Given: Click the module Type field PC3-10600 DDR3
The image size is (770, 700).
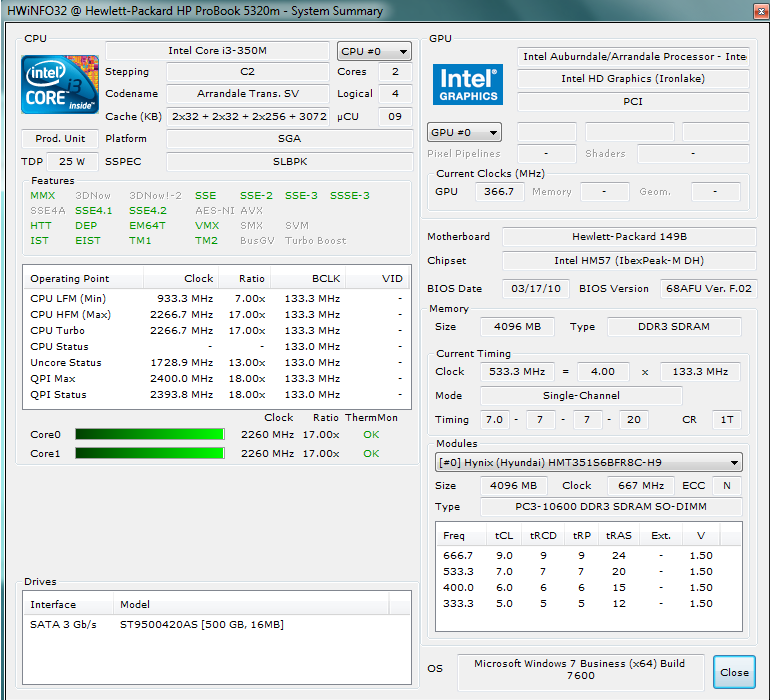Looking at the screenshot, I should (611, 506).
